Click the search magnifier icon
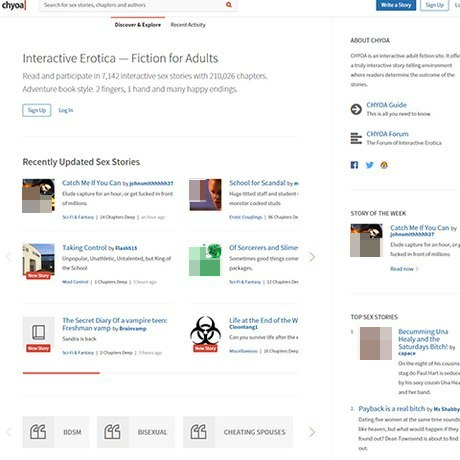 tap(229, 5)
